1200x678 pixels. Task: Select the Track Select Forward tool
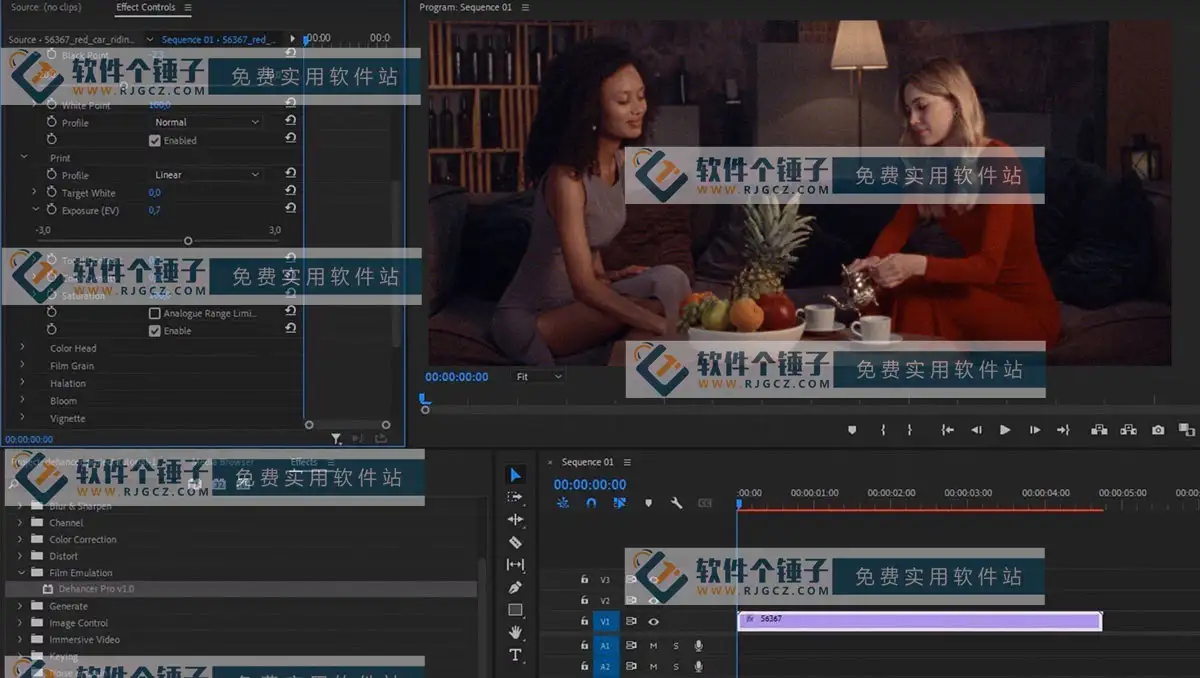[x=515, y=497]
